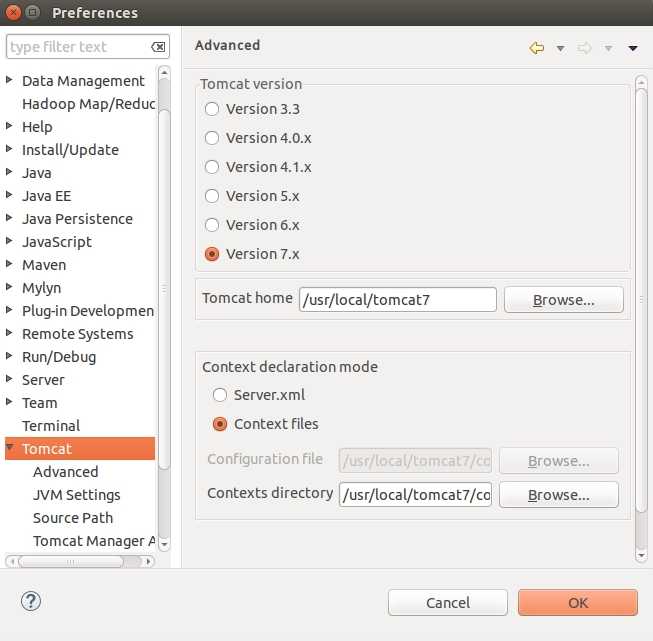Expand the Mylyn tree node
Image resolution: width=653 pixels, height=641 pixels.
pyautogui.click(x=9, y=286)
